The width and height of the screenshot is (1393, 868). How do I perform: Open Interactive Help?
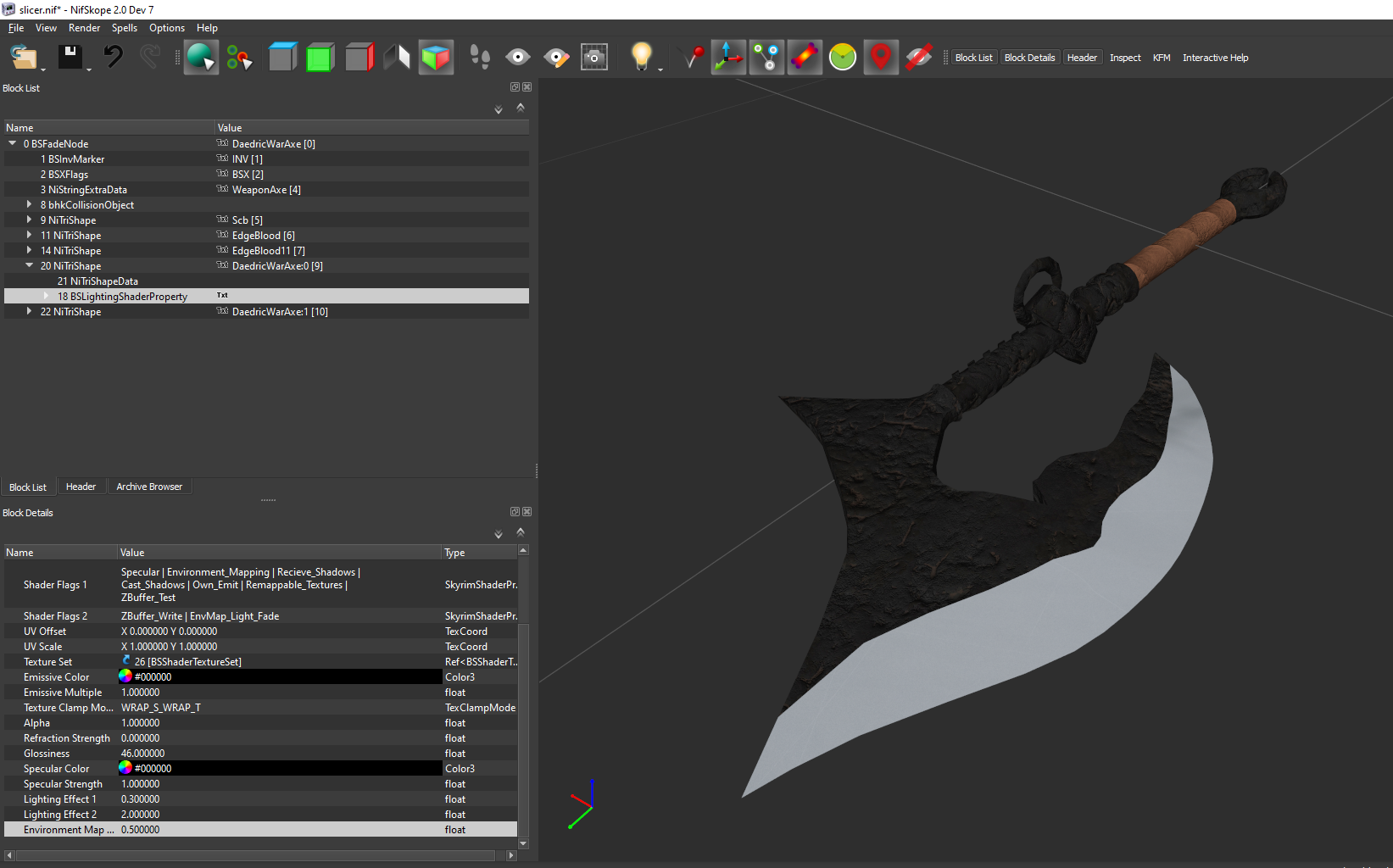point(1215,58)
